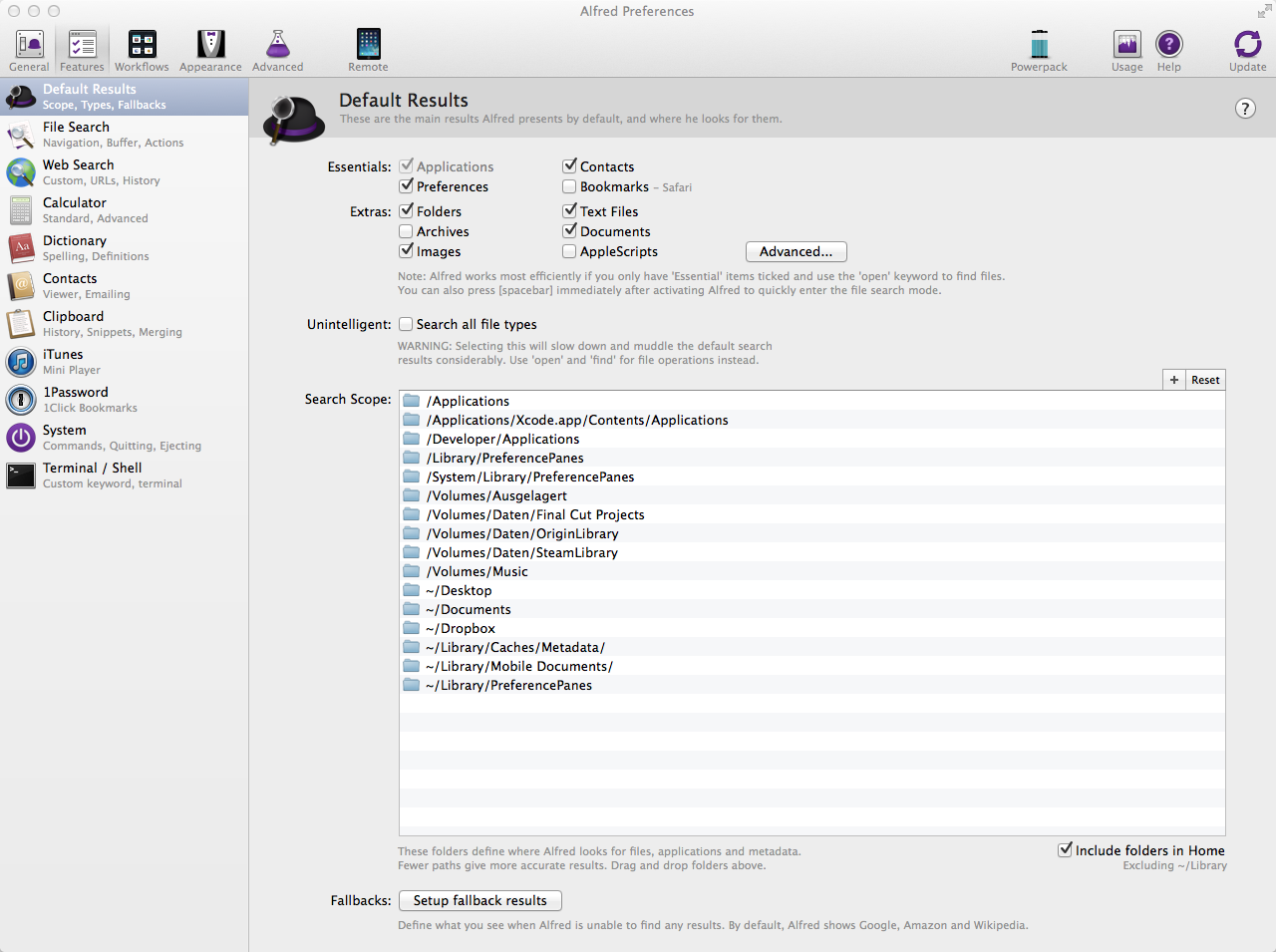Enable the Archives checkbox
Image resolution: width=1276 pixels, height=952 pixels.
tap(406, 231)
